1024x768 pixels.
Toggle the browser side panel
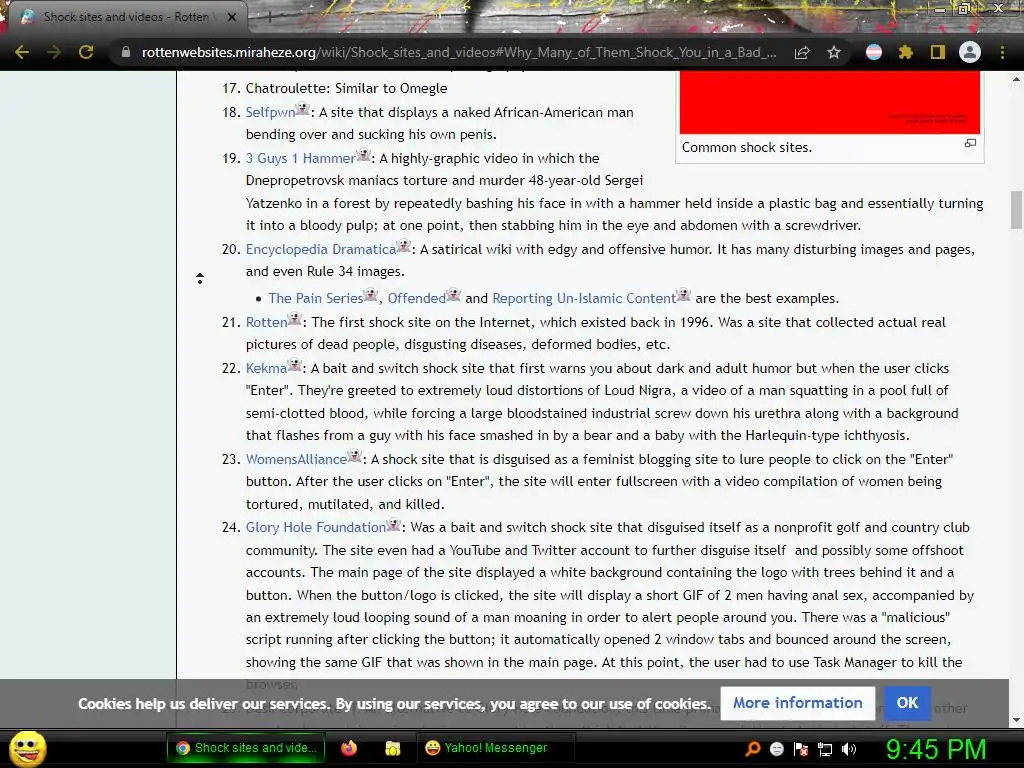[938, 52]
